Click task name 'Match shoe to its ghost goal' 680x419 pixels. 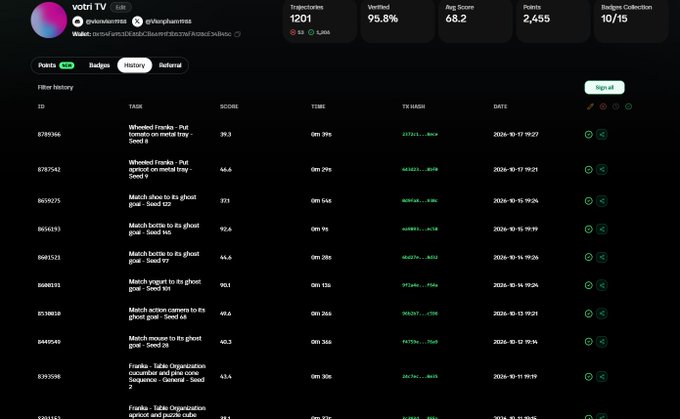(162, 200)
